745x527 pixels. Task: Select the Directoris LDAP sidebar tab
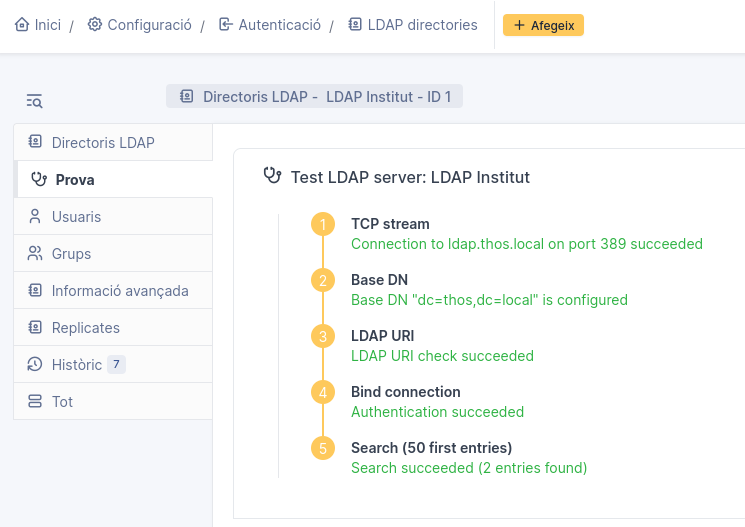[113, 143]
